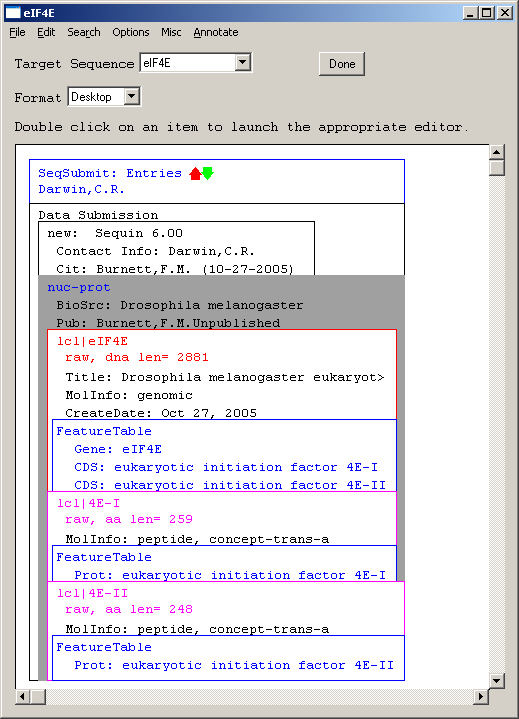Select BioSrc: Drosophila melanogaster line

180,305
